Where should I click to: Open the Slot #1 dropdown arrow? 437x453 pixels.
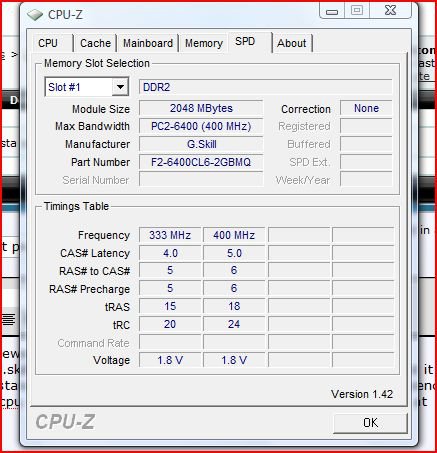120,87
